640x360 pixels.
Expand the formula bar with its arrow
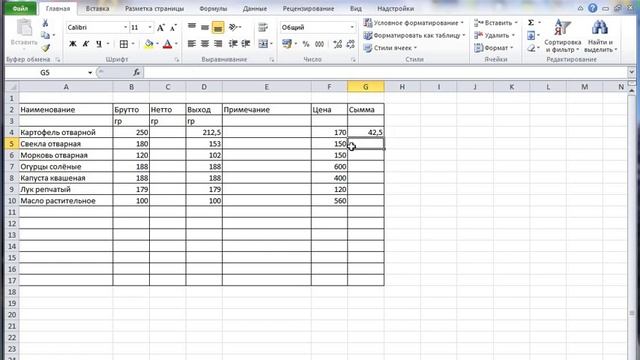tap(632, 72)
